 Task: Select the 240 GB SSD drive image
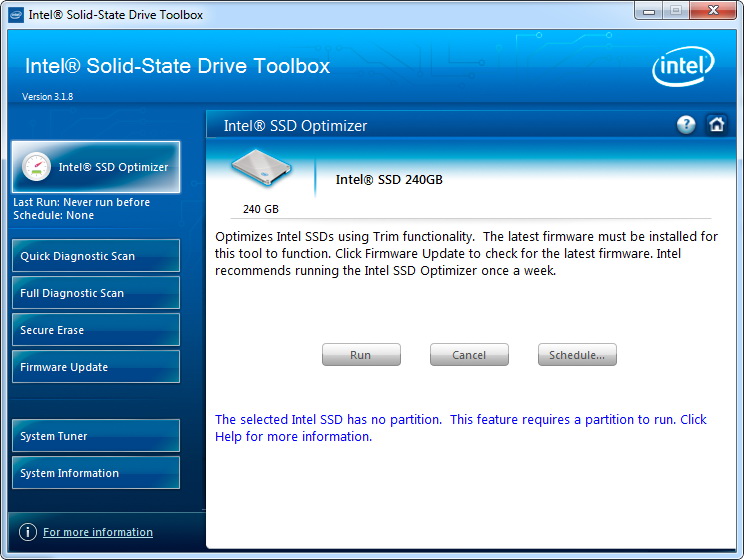click(261, 167)
